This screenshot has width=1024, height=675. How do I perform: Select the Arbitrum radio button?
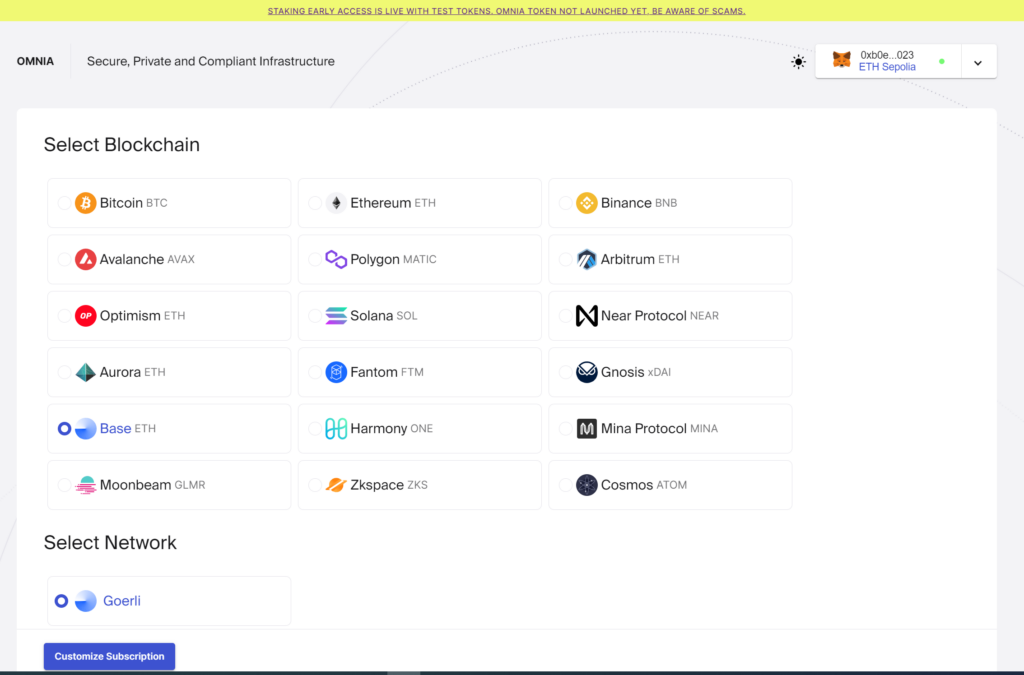tap(566, 259)
